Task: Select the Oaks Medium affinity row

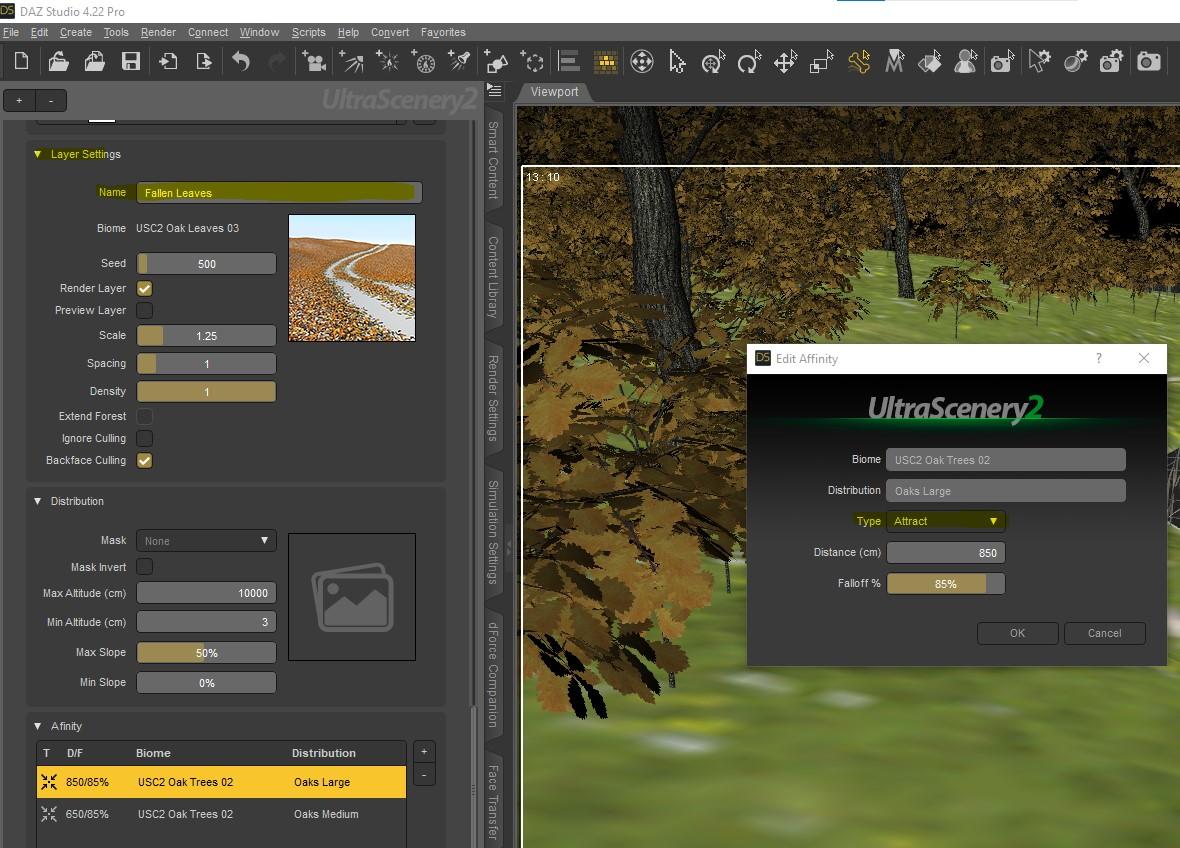Action: [x=221, y=814]
